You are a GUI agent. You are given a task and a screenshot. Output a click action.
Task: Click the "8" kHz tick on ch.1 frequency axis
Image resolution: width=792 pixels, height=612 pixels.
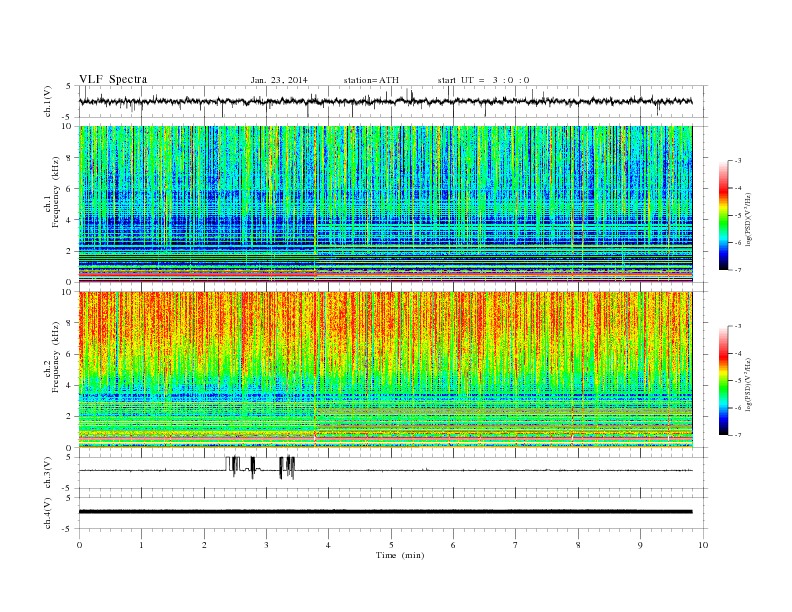70,158
